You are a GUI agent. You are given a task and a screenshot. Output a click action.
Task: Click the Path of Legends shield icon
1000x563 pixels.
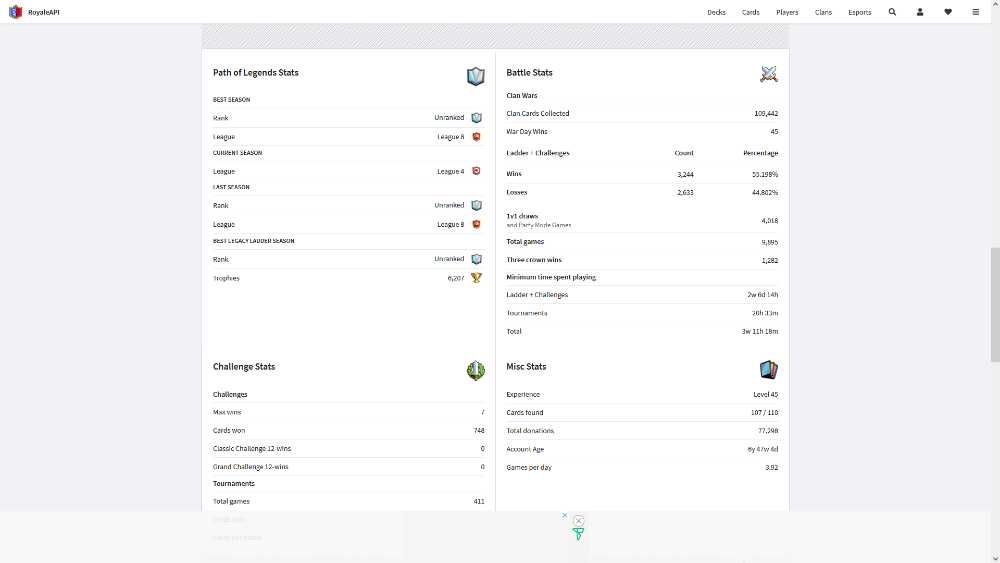click(476, 76)
